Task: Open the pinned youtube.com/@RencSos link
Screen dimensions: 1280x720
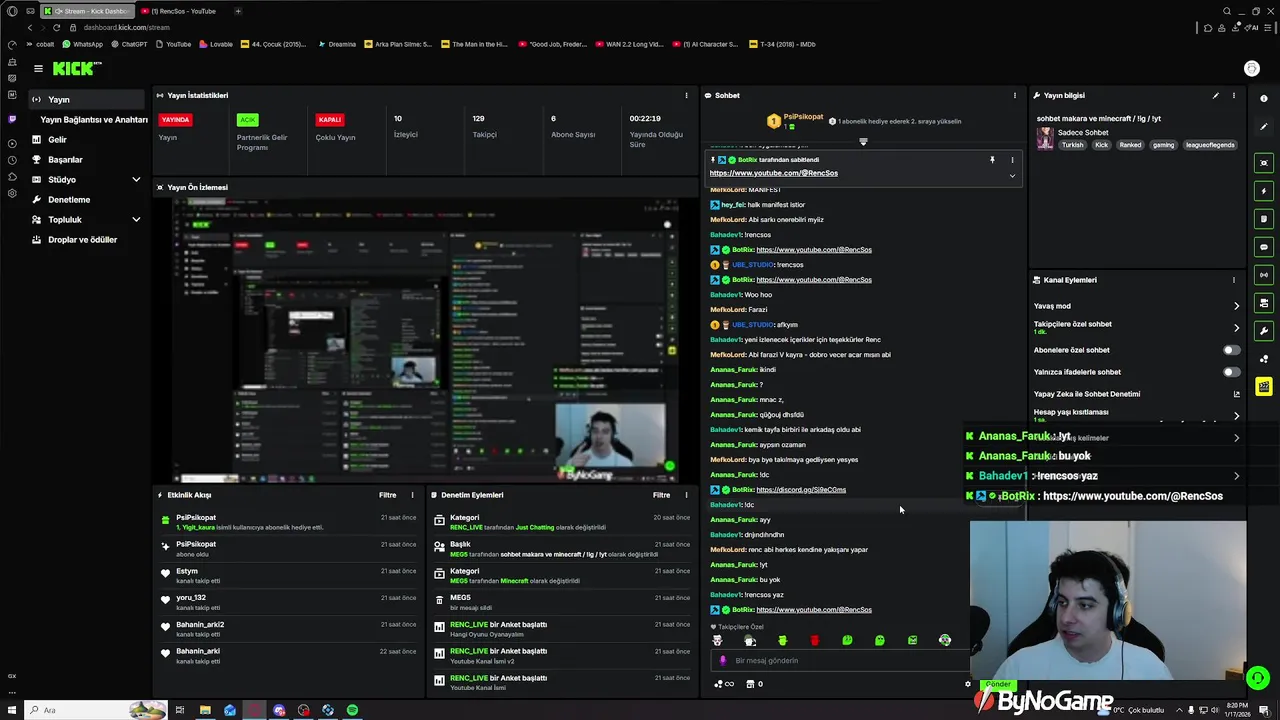Action: pyautogui.click(x=773, y=173)
